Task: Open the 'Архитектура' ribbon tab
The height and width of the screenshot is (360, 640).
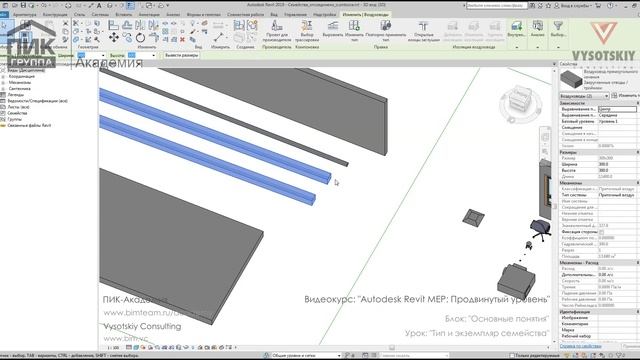Action: tap(24, 14)
